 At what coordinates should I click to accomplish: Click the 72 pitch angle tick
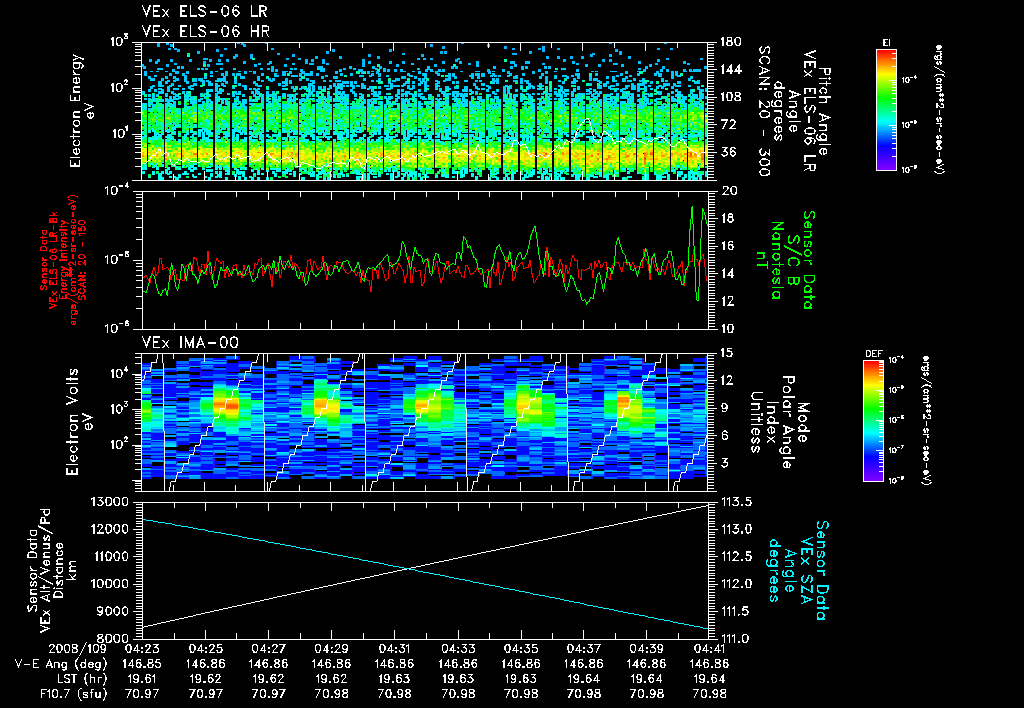pyautogui.click(x=728, y=124)
